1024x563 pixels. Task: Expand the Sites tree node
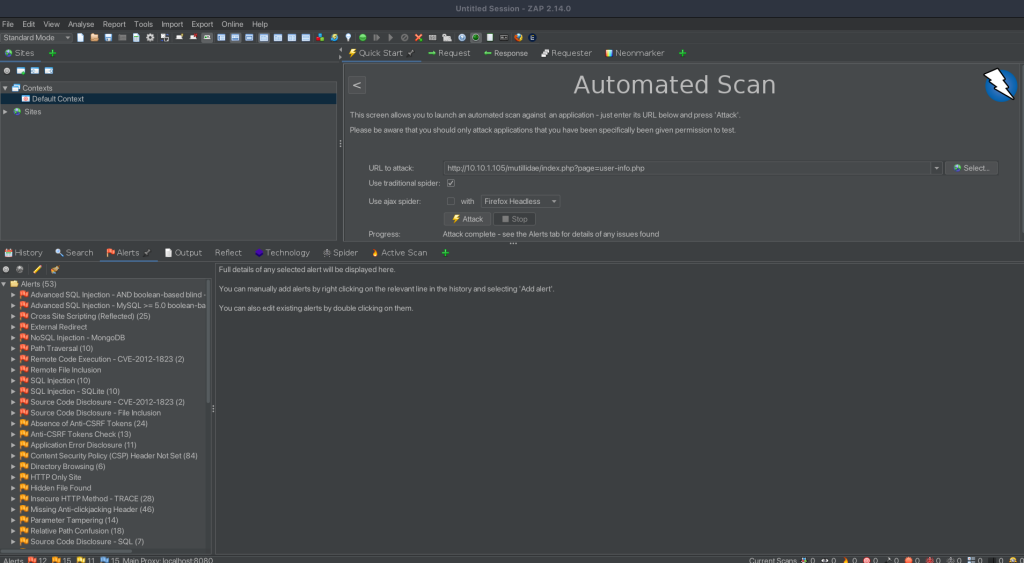pos(5,112)
